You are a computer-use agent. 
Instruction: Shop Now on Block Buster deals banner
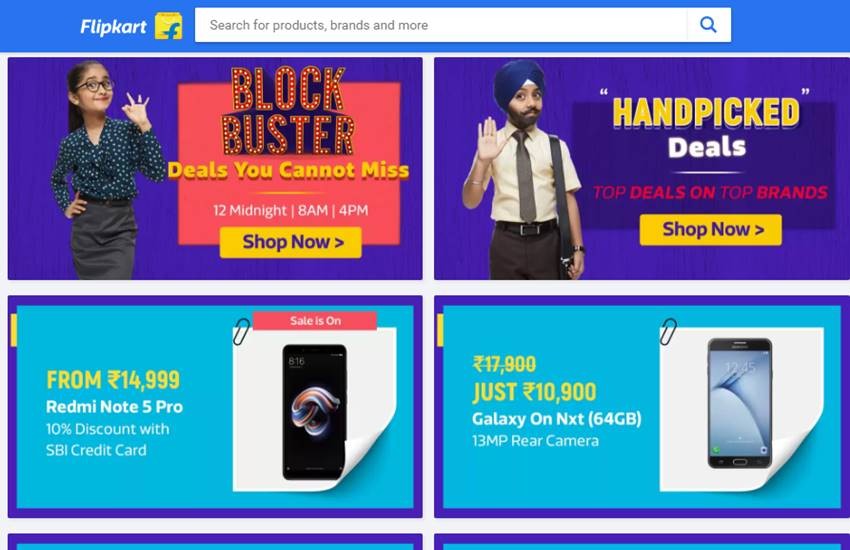click(x=291, y=242)
